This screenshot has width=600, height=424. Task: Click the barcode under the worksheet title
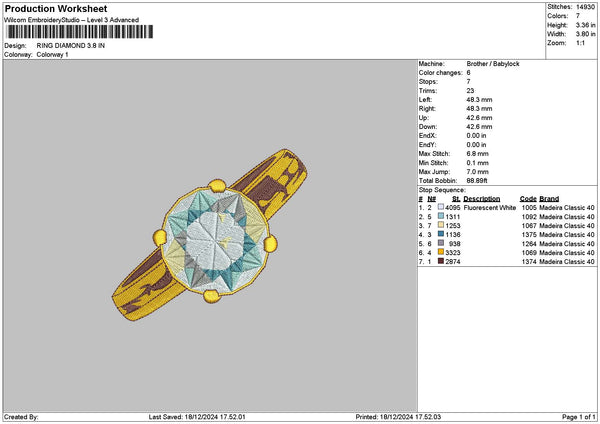pyautogui.click(x=80, y=32)
